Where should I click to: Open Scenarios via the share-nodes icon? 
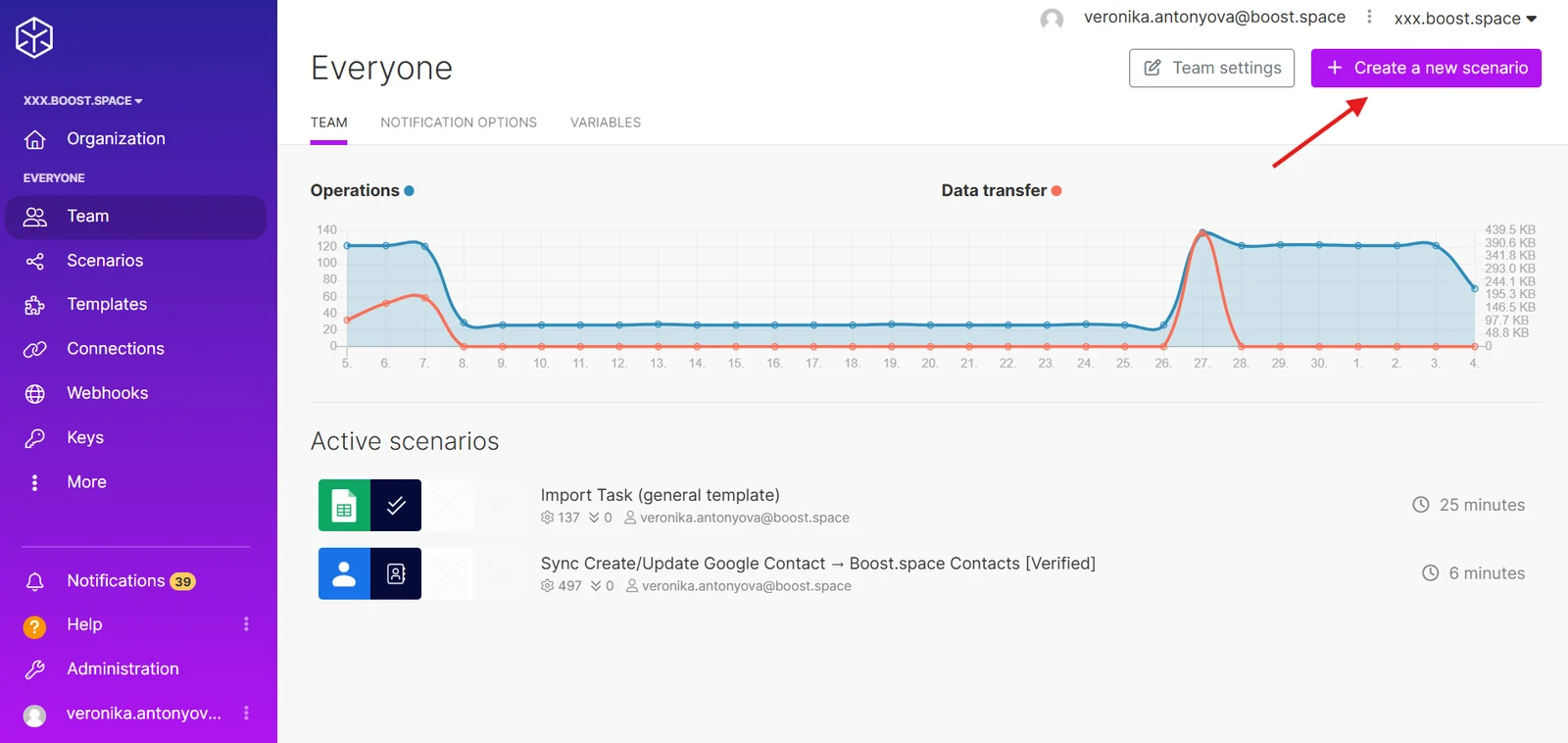click(35, 261)
